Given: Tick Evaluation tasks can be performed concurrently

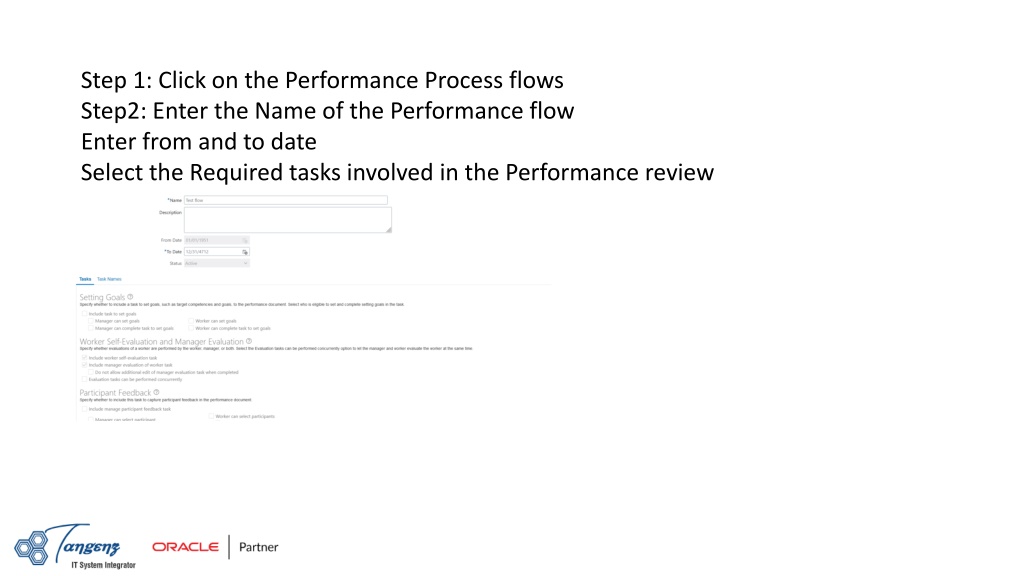Looking at the screenshot, I should pyautogui.click(x=84, y=379).
